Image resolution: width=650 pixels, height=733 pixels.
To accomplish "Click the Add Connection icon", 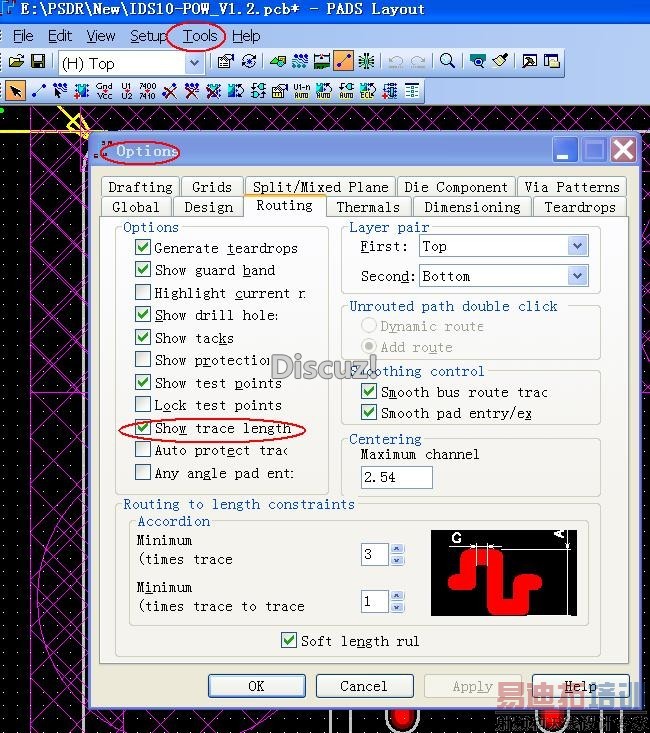I will 38,91.
